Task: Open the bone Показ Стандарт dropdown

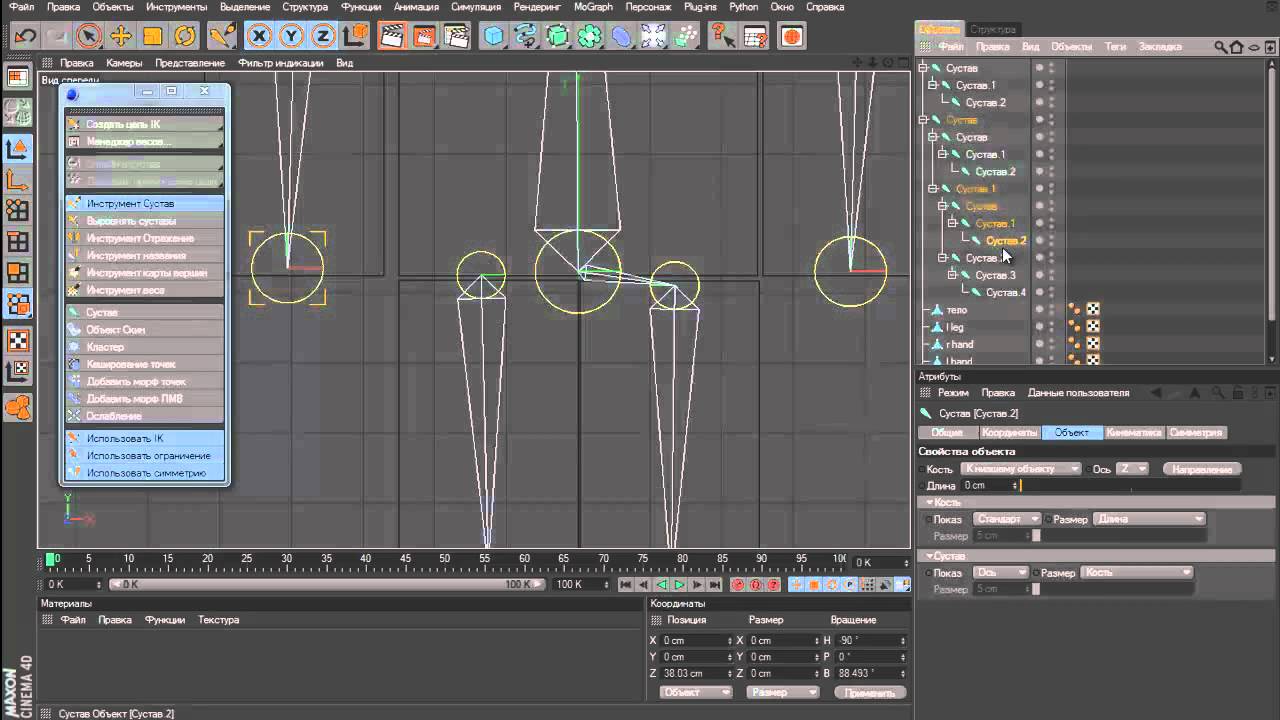Action: pyautogui.click(x=1006, y=519)
